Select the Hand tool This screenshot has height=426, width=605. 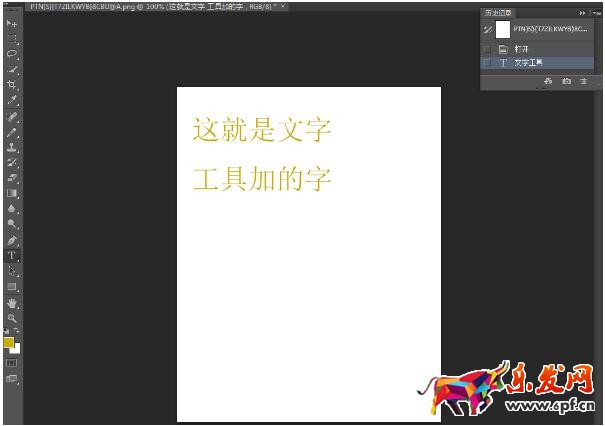(x=12, y=302)
